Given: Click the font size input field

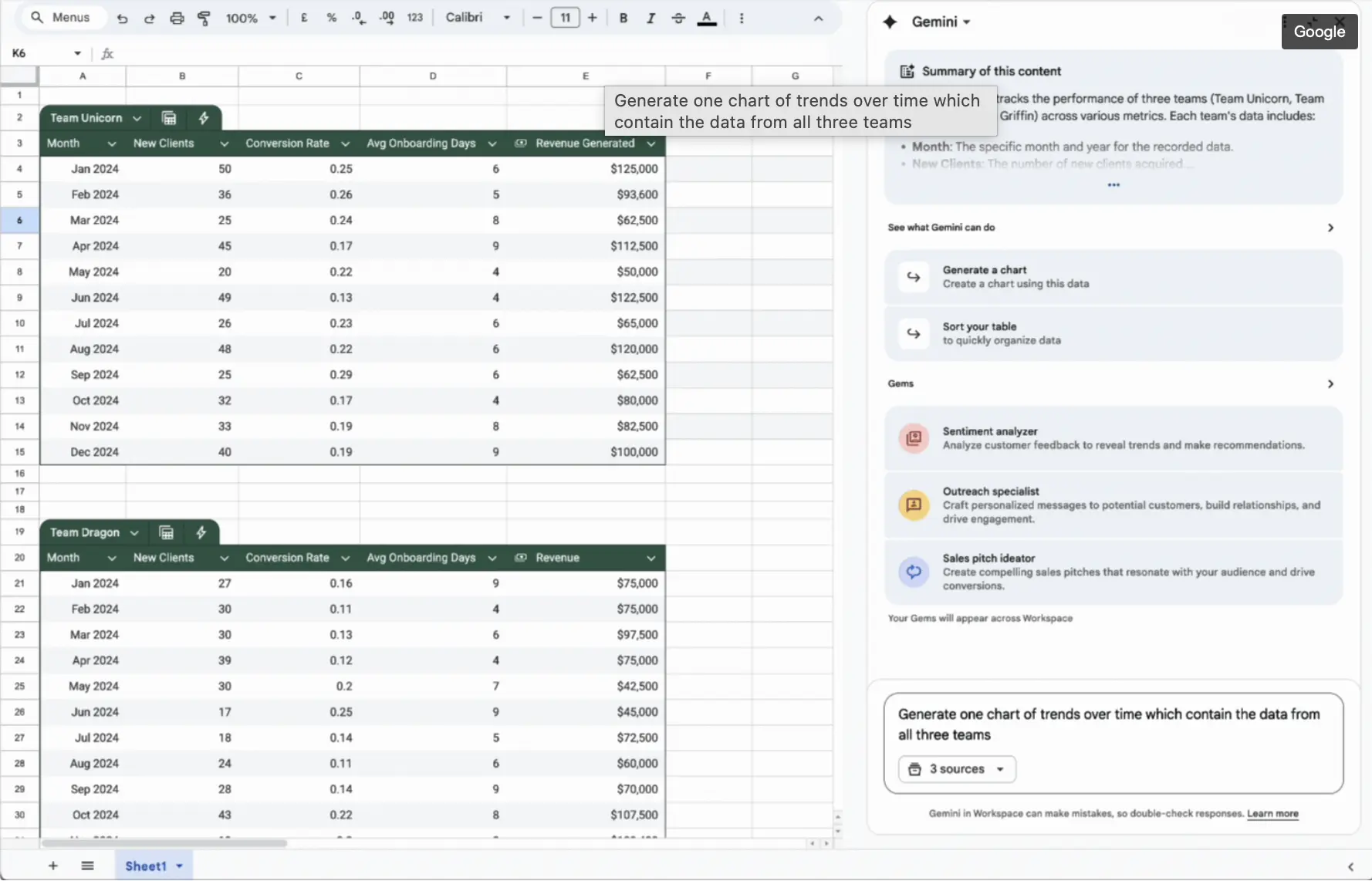Looking at the screenshot, I should [565, 18].
